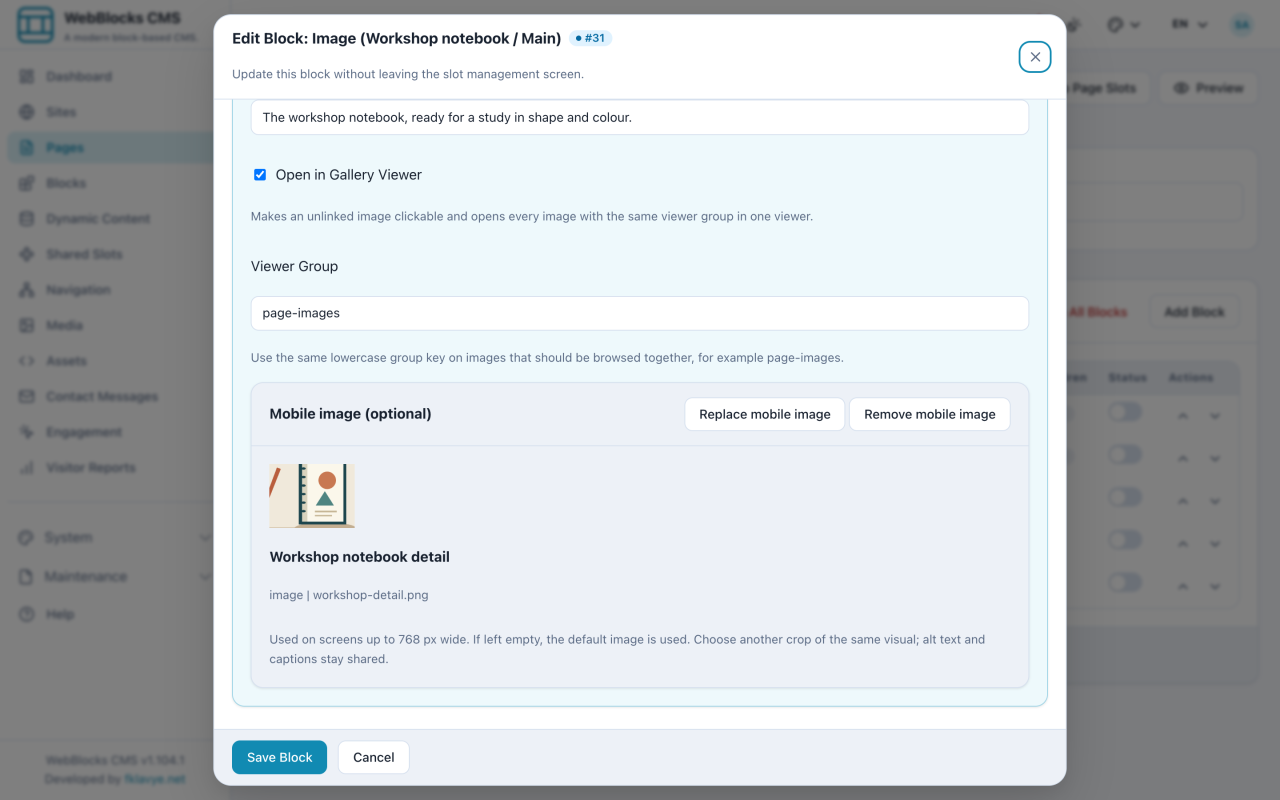Open Dashboard via its sidebar icon
This screenshot has height=800, width=1280.
(x=27, y=77)
